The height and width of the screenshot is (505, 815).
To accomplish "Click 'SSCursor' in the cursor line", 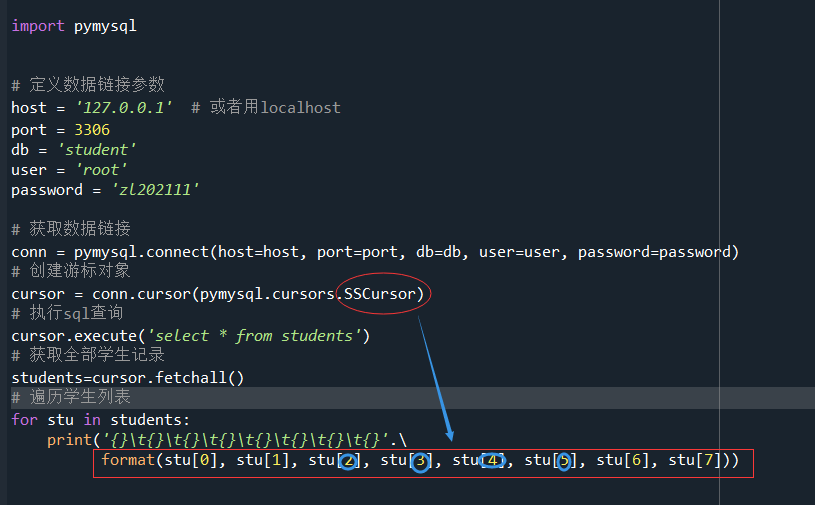I will [380, 294].
